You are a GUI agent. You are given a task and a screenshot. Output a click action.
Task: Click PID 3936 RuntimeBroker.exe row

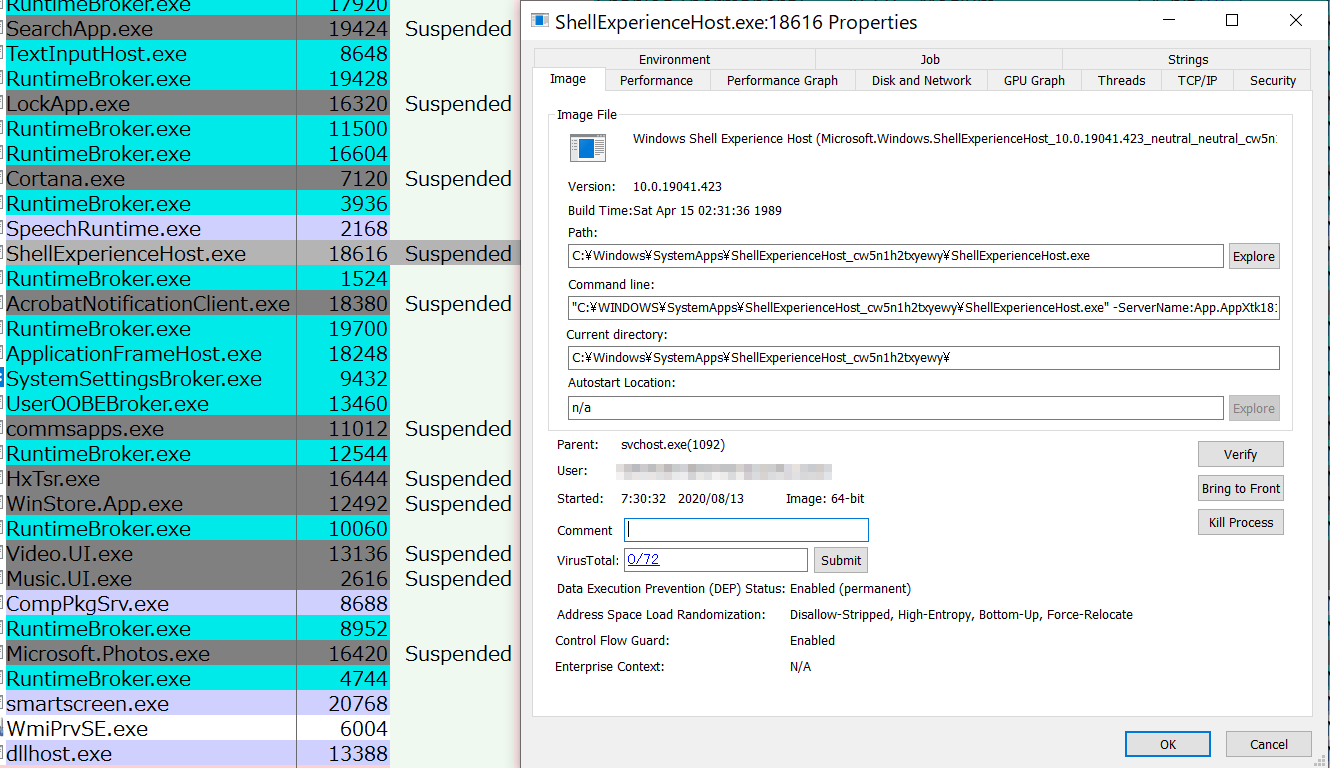click(x=197, y=204)
